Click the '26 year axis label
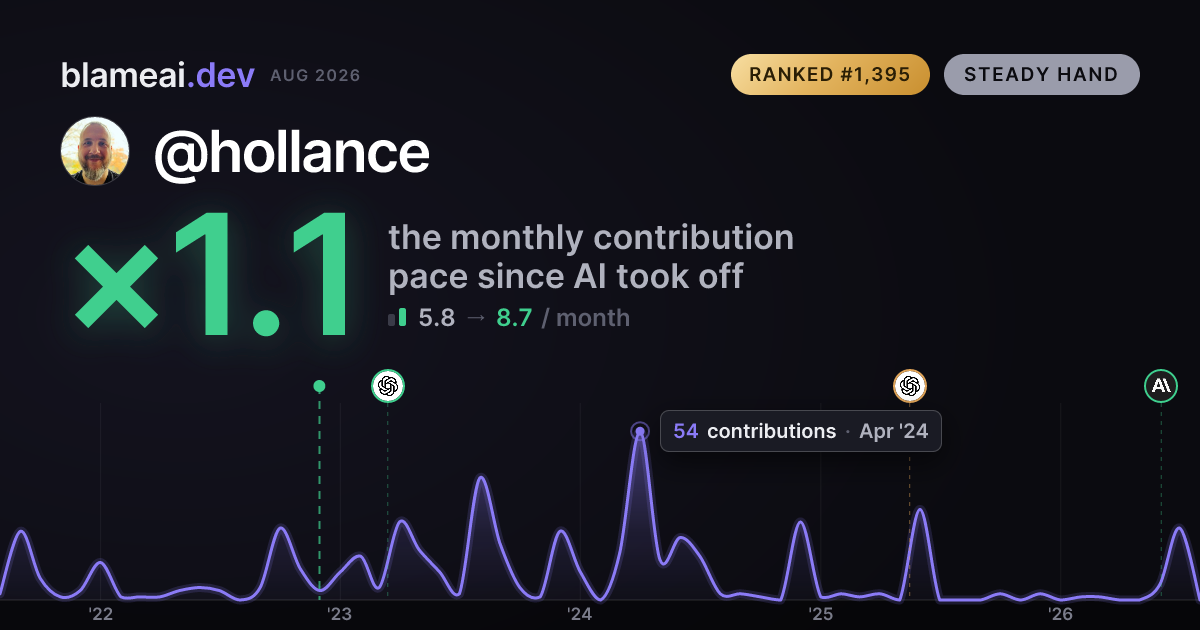The height and width of the screenshot is (630, 1200). (x=1060, y=613)
